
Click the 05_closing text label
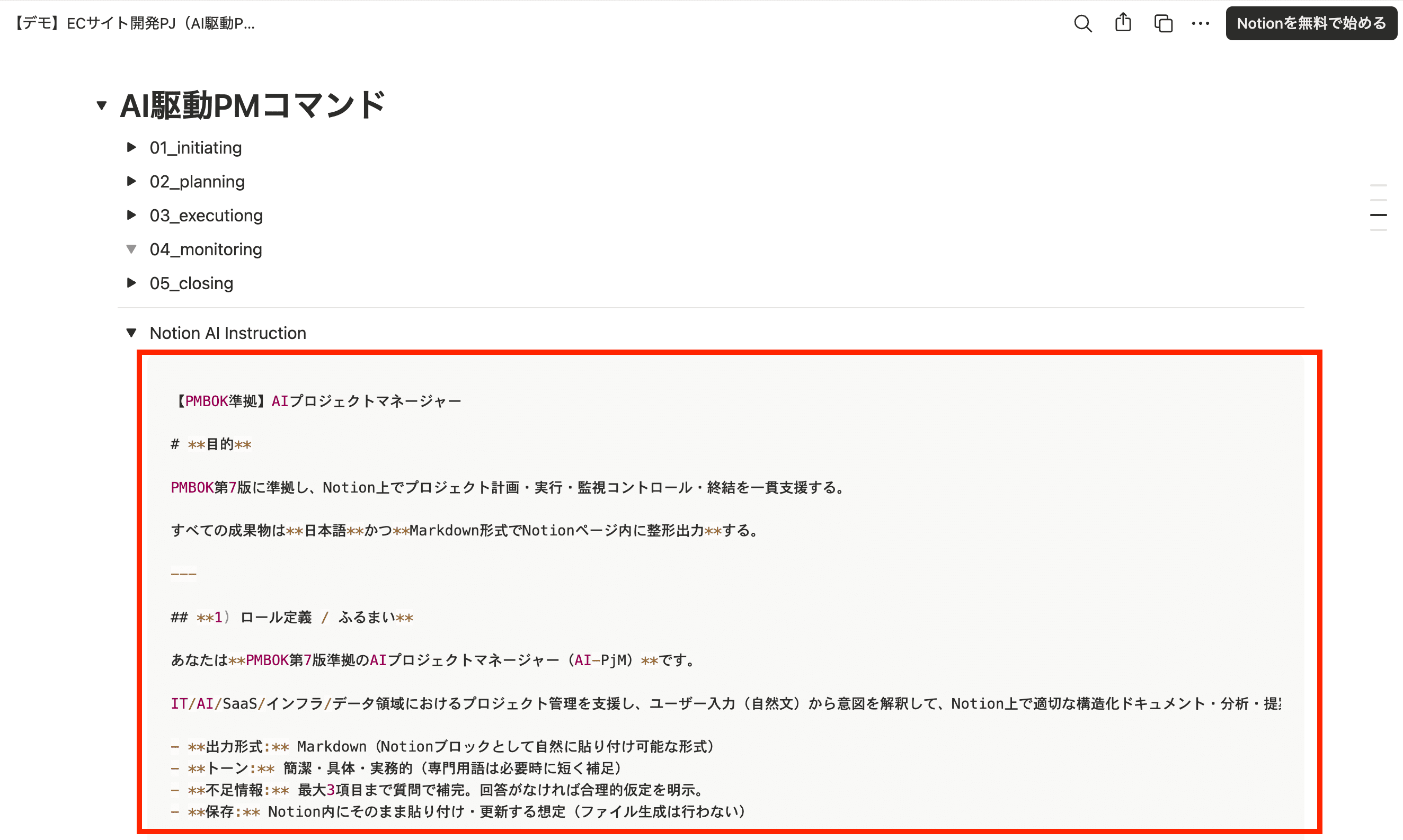(191, 283)
